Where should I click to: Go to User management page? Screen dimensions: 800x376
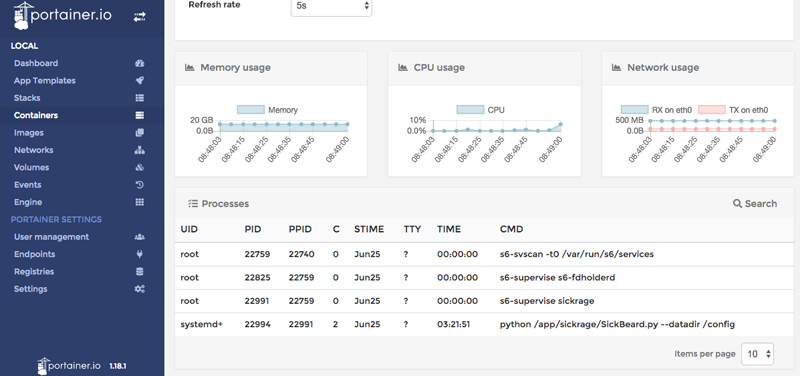pyautogui.click(x=52, y=237)
